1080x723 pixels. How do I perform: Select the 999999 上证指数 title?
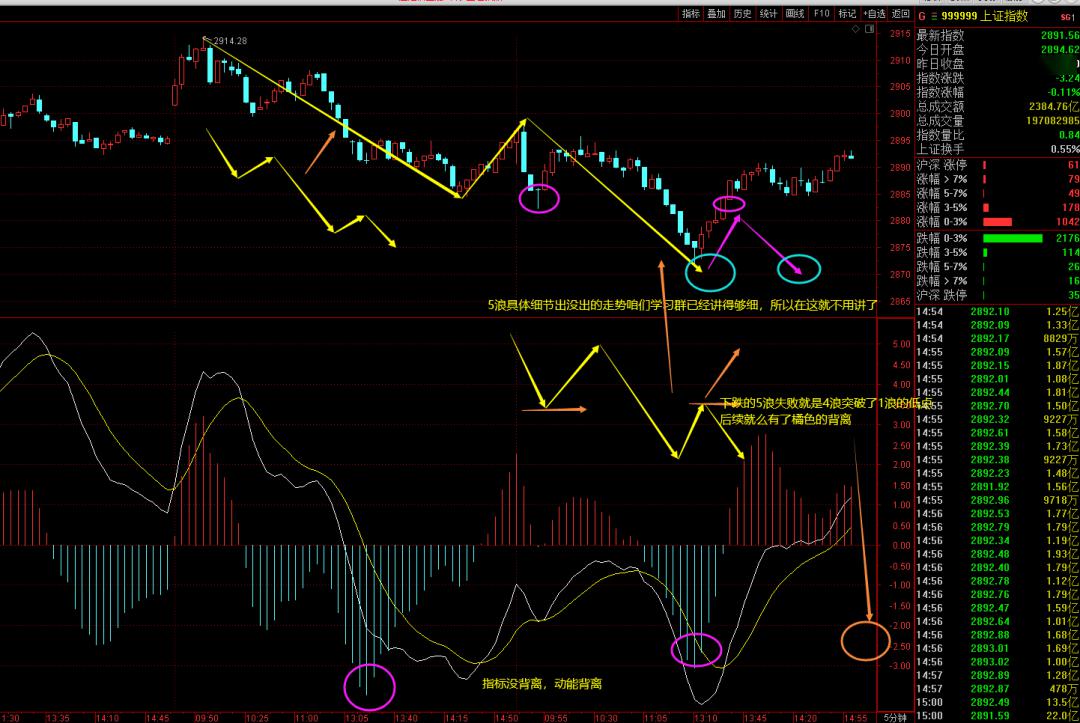coord(984,16)
